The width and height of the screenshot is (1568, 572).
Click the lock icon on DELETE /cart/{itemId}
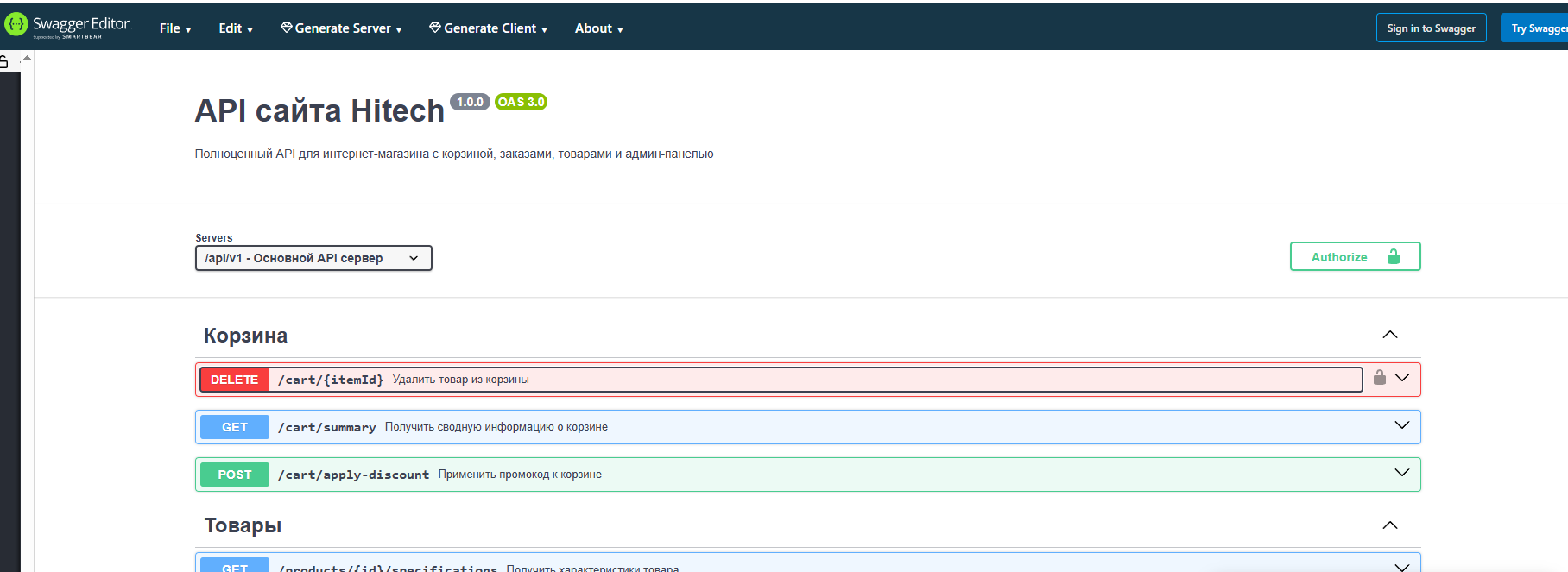click(x=1380, y=377)
